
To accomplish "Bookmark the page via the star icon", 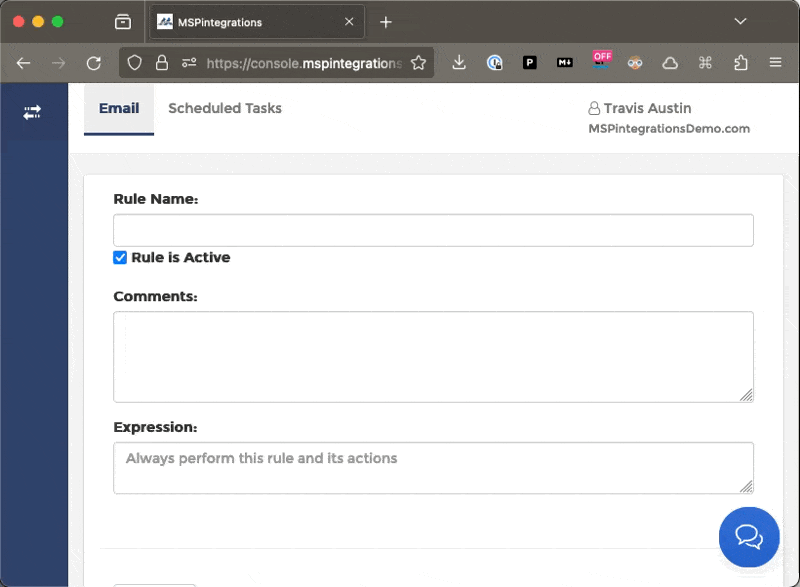I will click(419, 61).
